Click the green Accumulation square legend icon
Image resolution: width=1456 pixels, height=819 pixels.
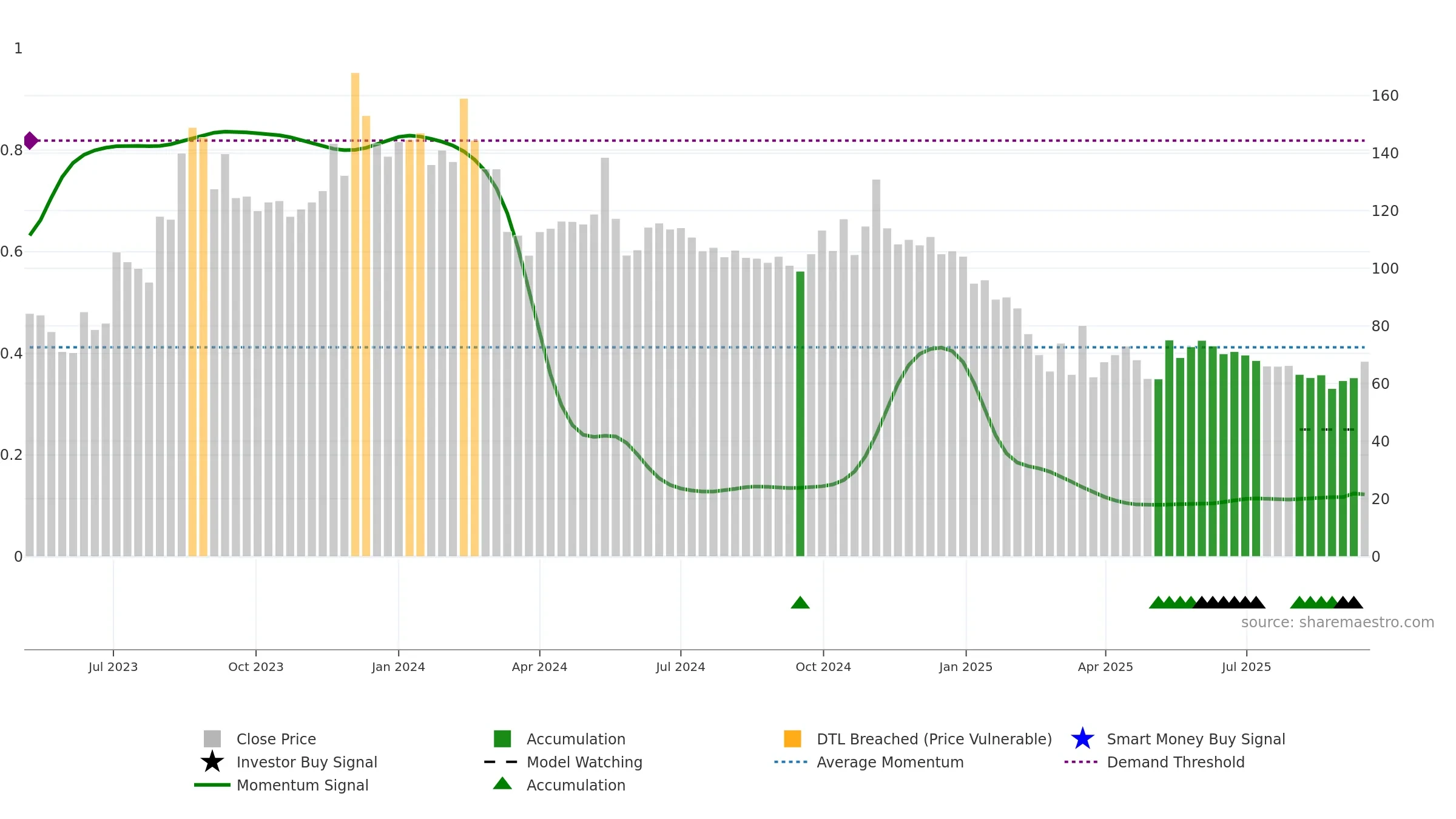[502, 739]
